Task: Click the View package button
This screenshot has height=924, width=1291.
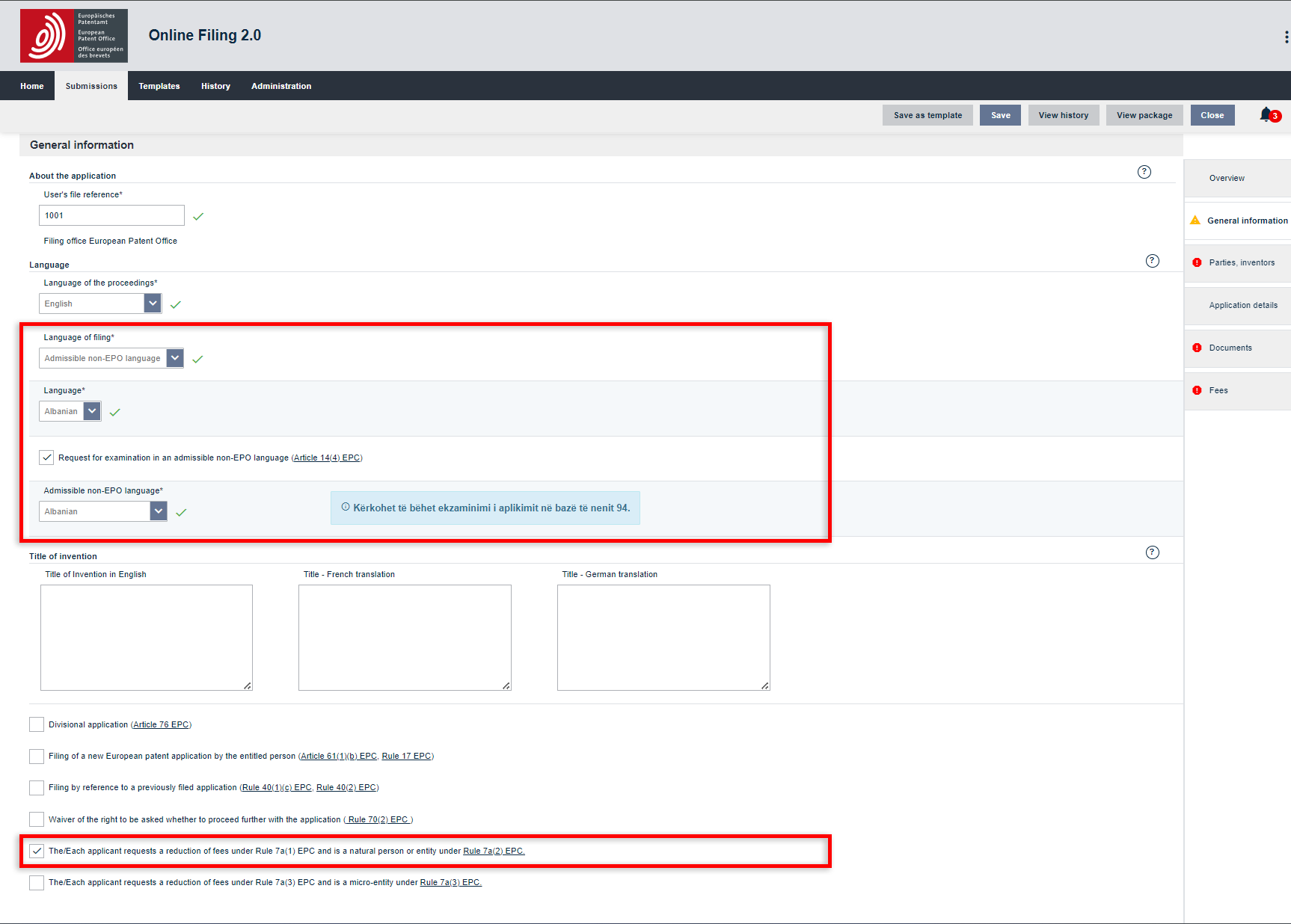Action: point(1144,115)
